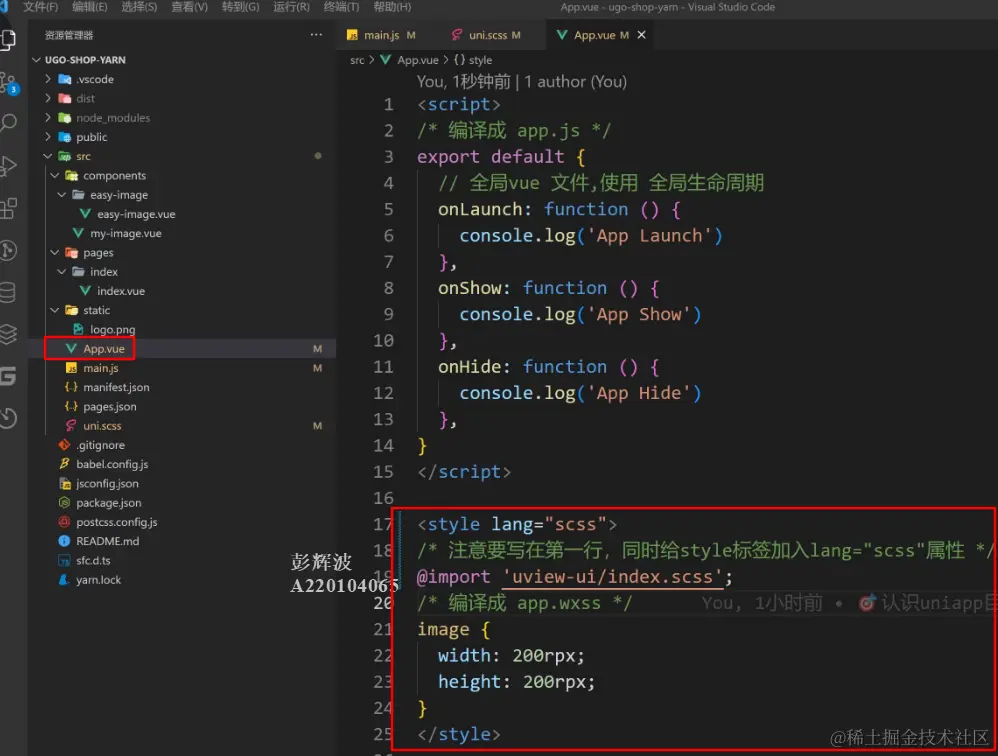
Task: Open the Search view
Action: coord(8,122)
